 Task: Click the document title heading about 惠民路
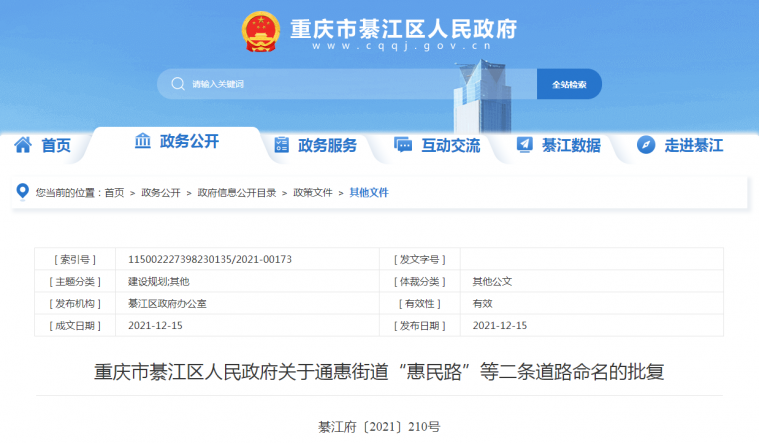click(x=379, y=372)
